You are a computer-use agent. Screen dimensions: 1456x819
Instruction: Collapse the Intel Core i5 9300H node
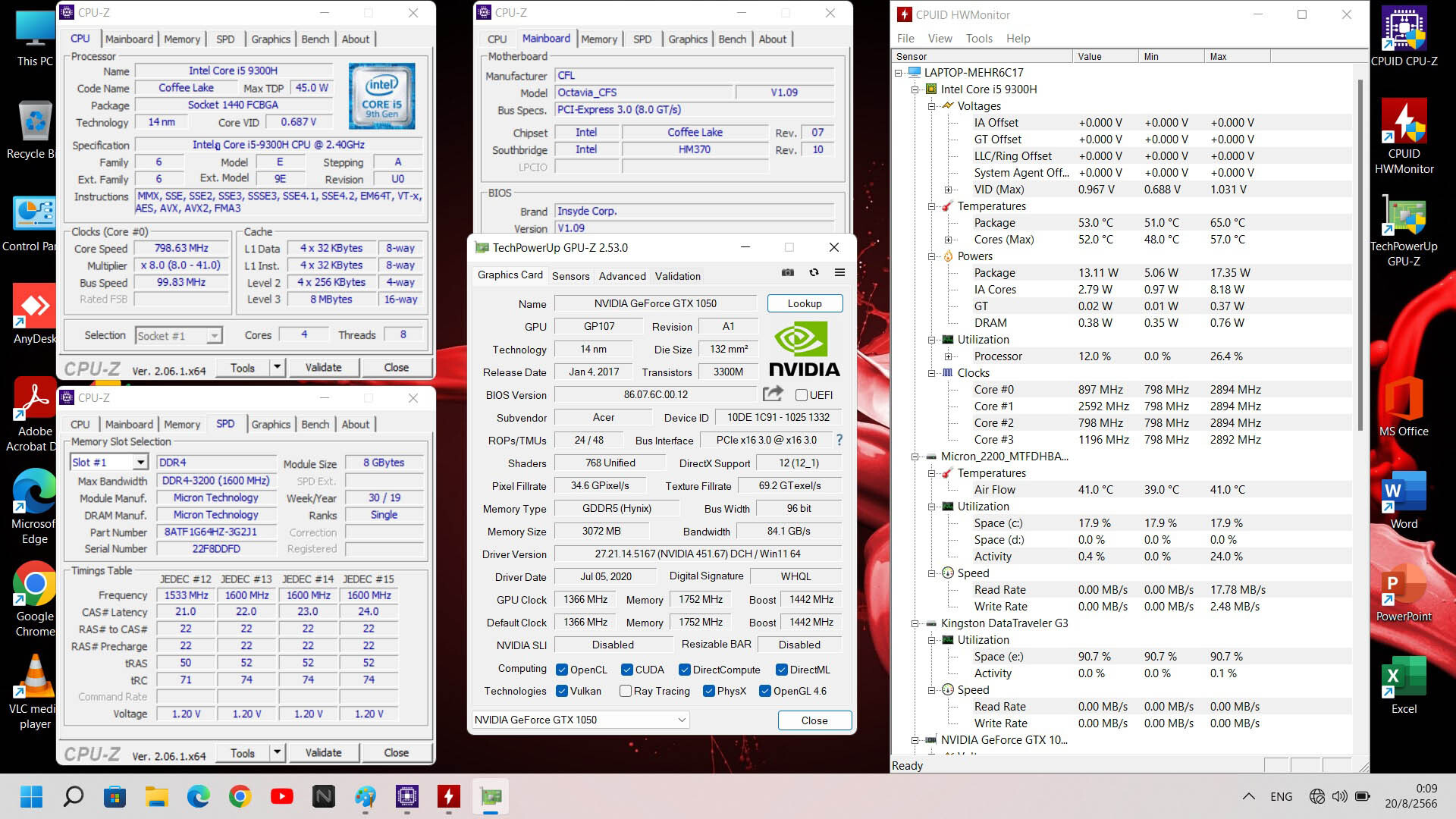pos(915,89)
